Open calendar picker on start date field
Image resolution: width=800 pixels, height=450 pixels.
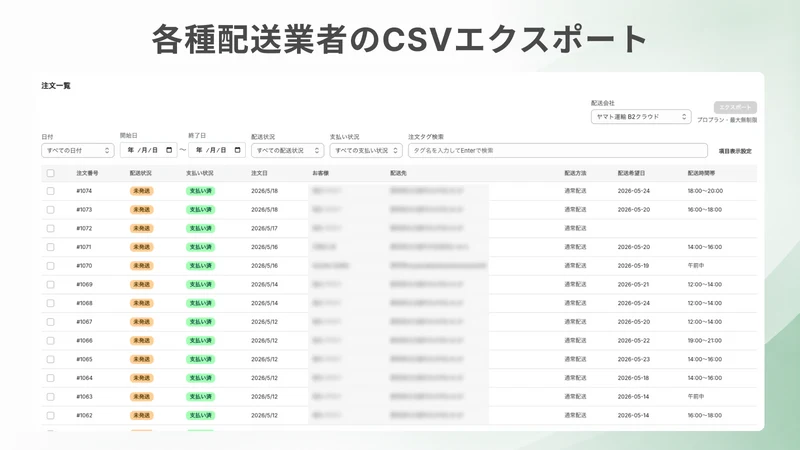tap(169, 150)
